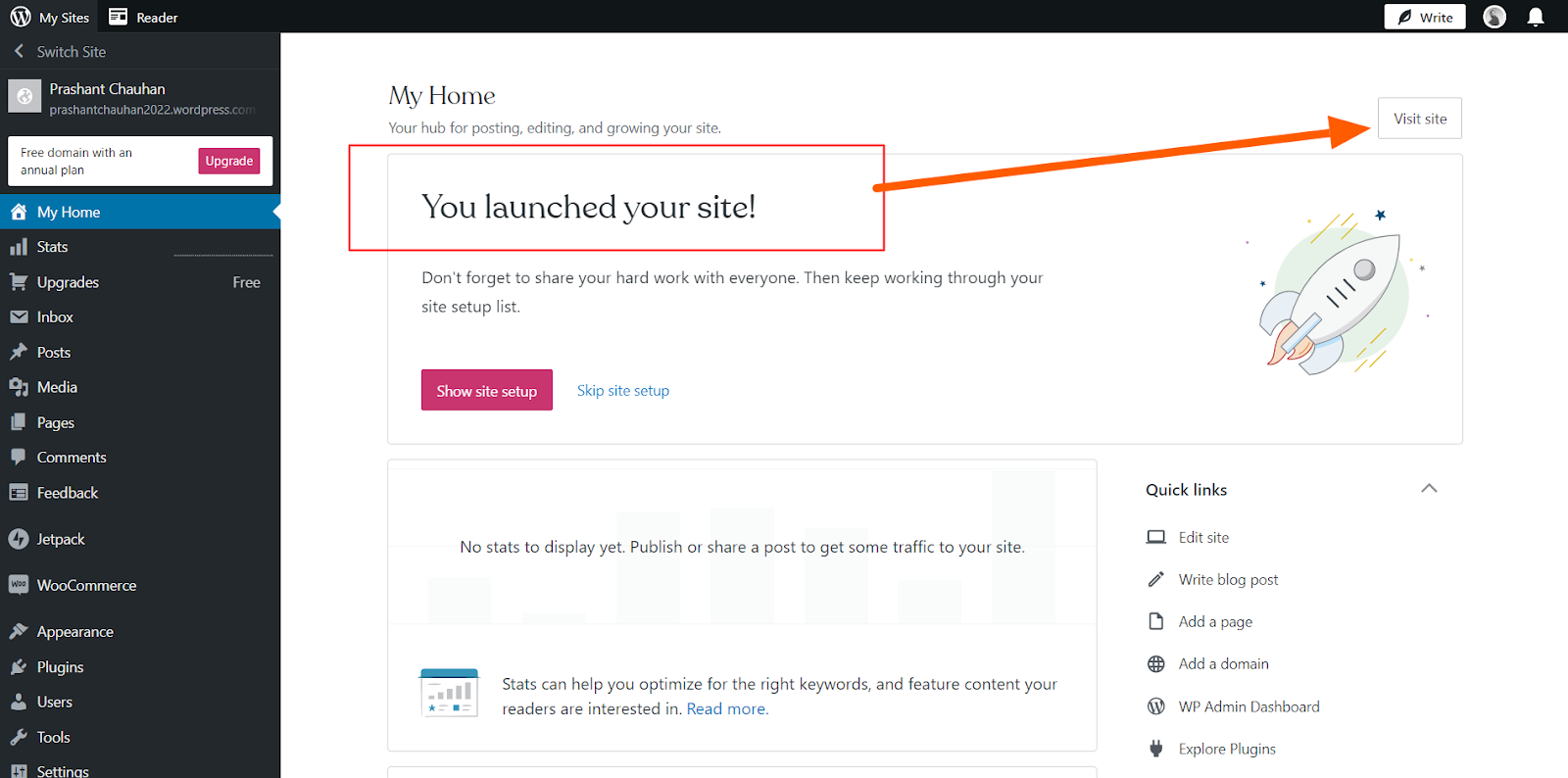Viewport: 1568px width, 778px height.
Task: Open the Edit site quick link
Action: pyautogui.click(x=1203, y=537)
